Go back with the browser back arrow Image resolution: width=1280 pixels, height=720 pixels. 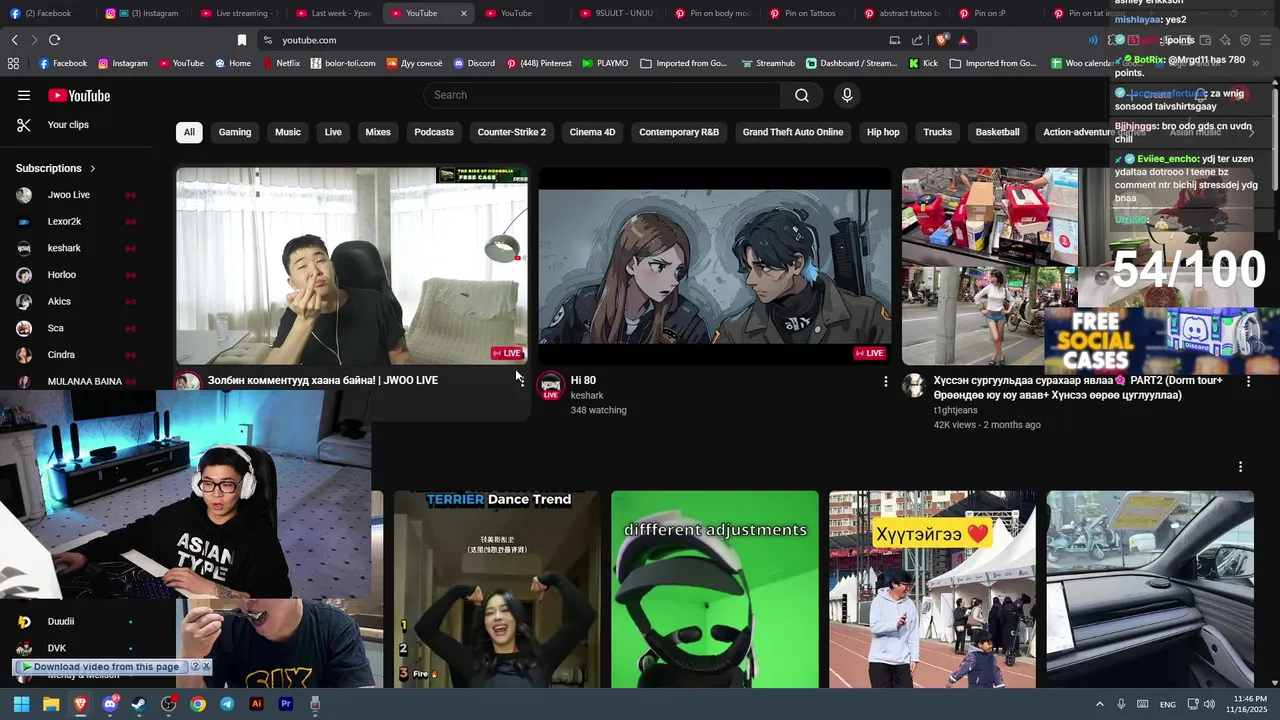pos(14,40)
